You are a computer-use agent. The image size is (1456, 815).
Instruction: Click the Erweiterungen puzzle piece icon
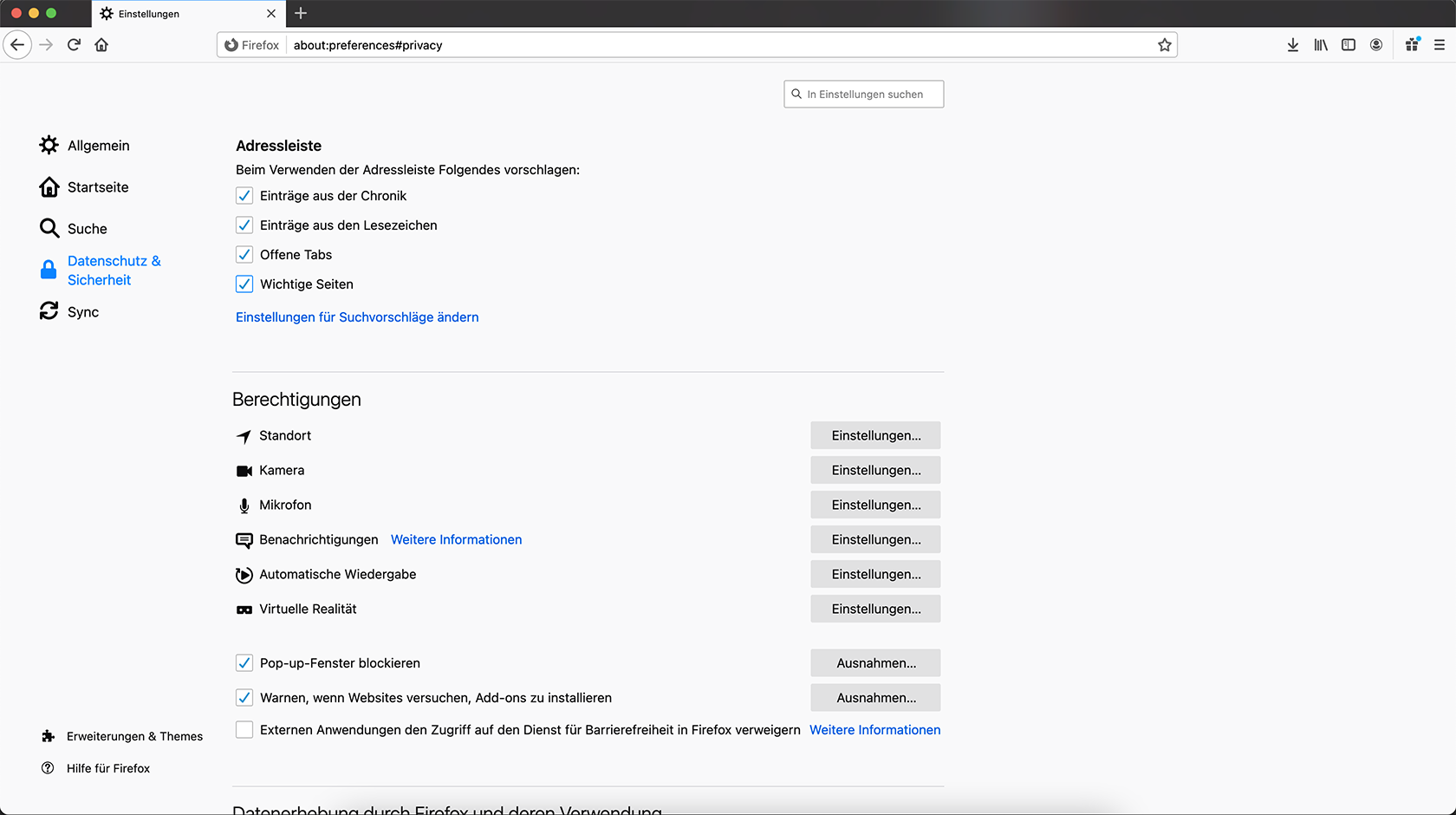pyautogui.click(x=48, y=736)
